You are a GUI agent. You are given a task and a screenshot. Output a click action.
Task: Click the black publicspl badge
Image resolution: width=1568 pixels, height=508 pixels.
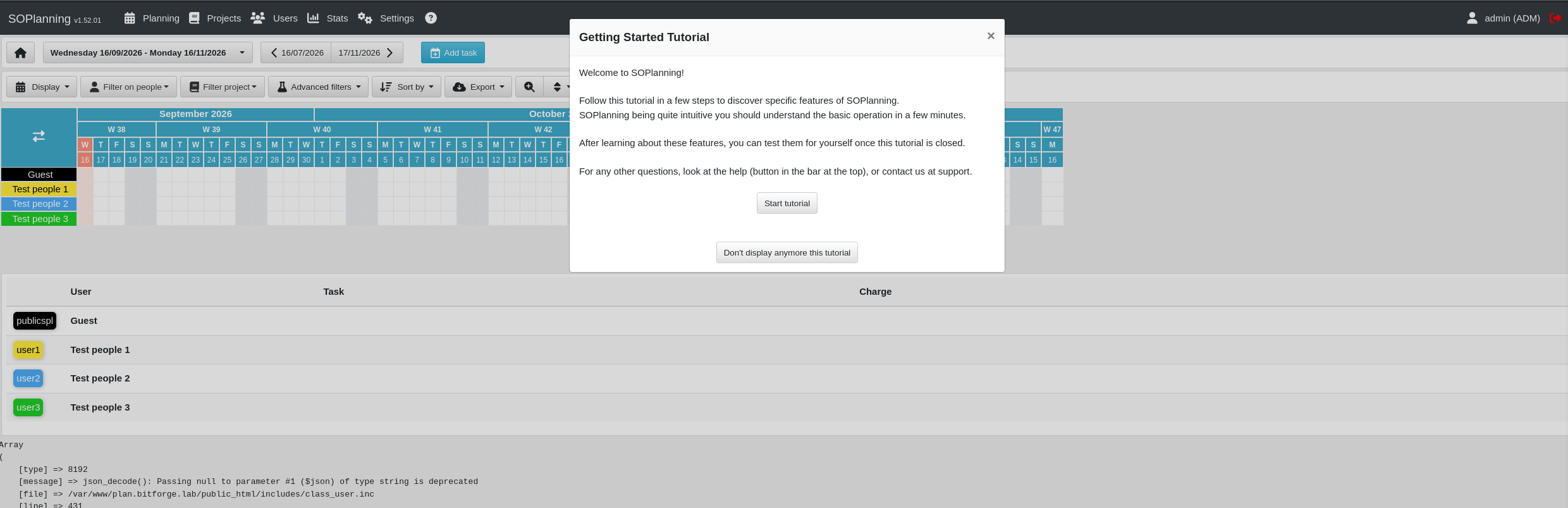(x=35, y=321)
